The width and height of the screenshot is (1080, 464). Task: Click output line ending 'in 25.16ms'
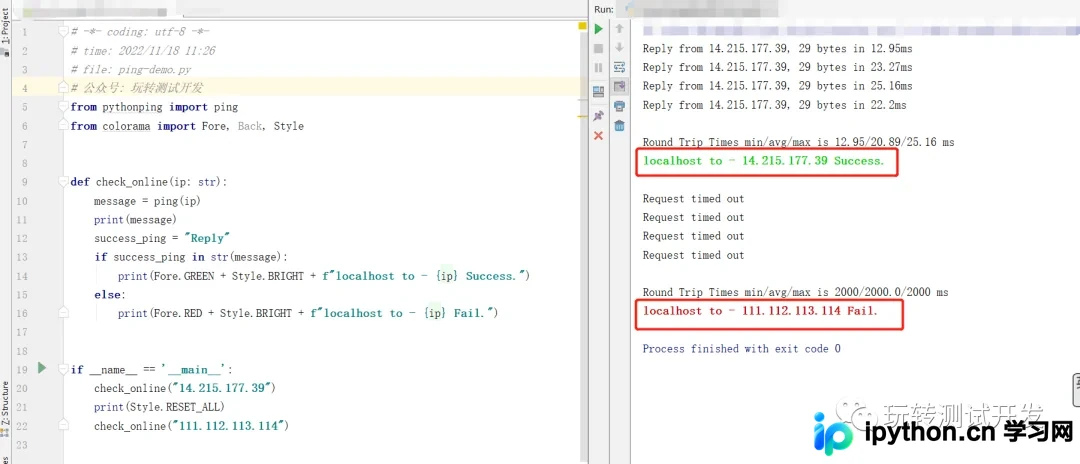(777, 86)
